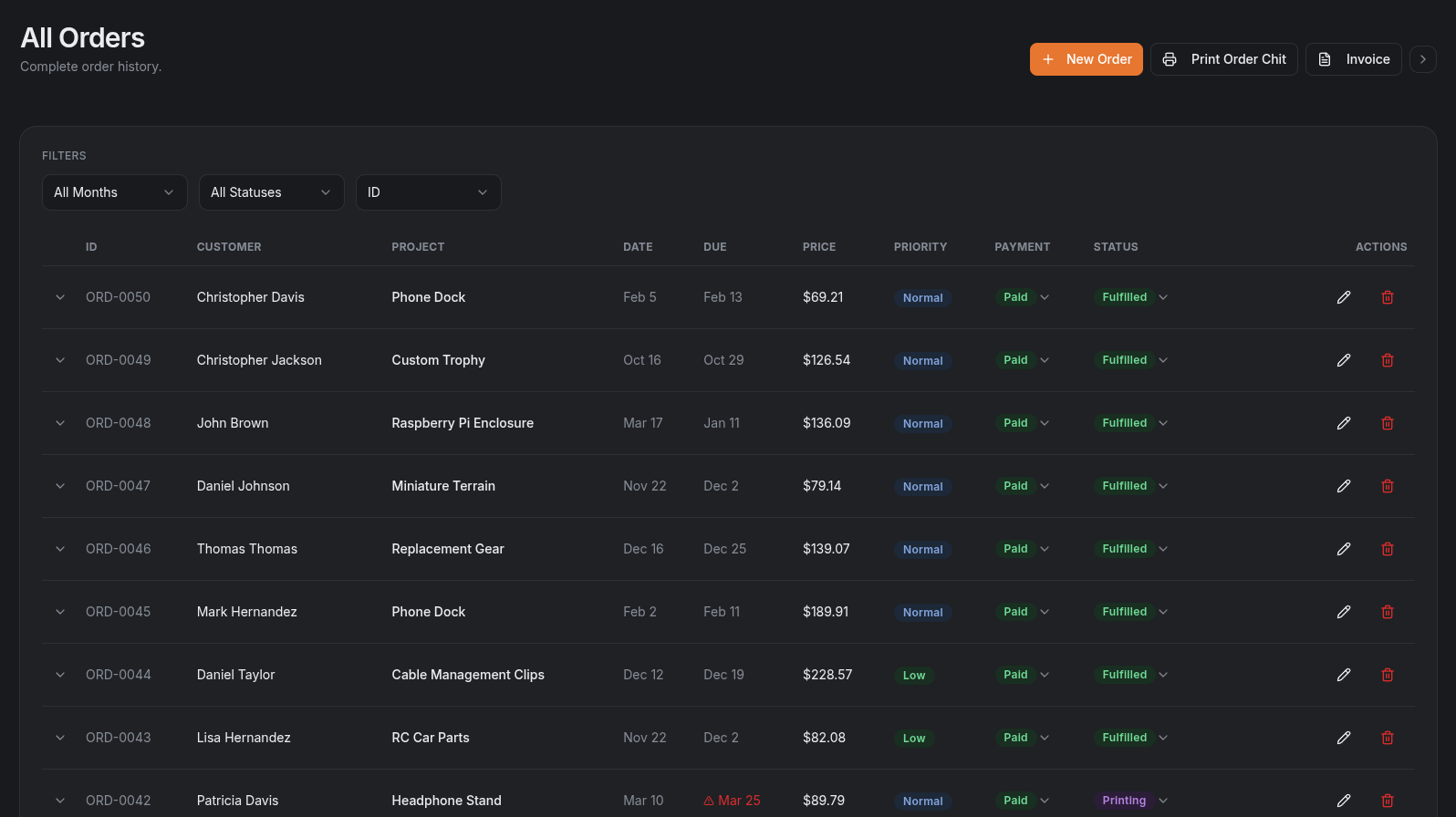Edit the Cable Management Clips order

[1344, 675]
